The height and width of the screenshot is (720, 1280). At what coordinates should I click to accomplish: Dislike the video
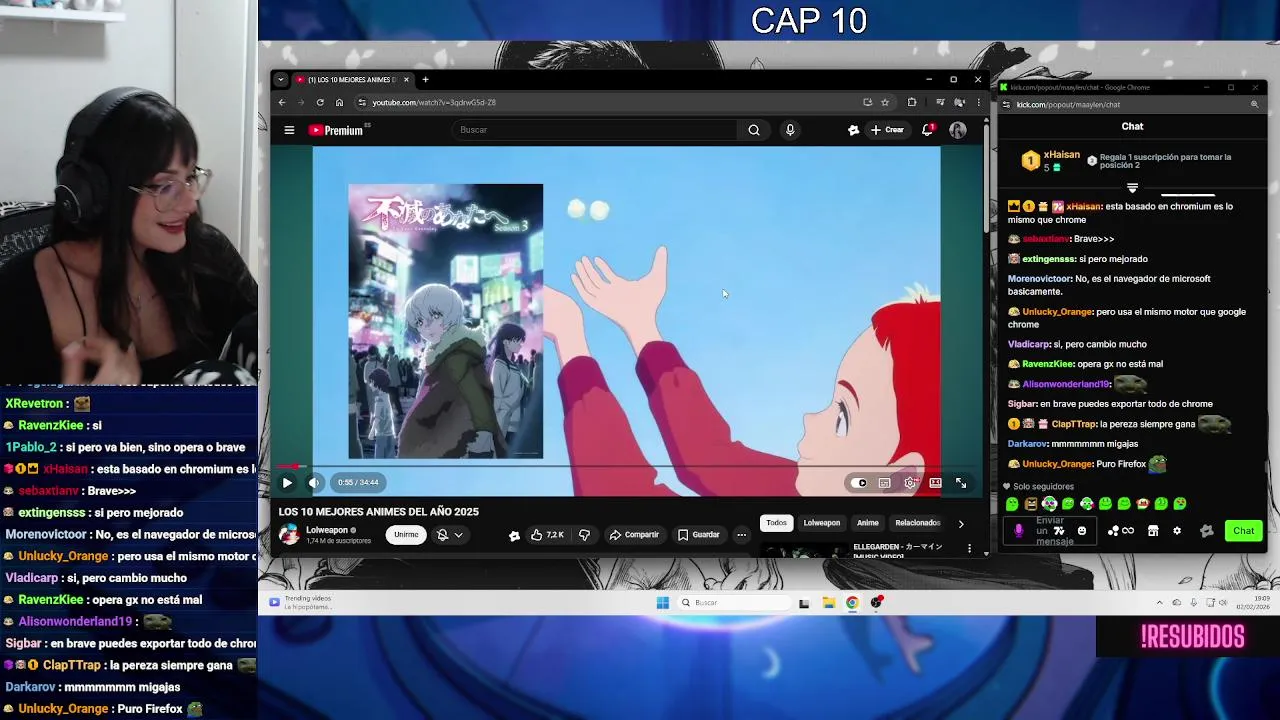(x=585, y=535)
